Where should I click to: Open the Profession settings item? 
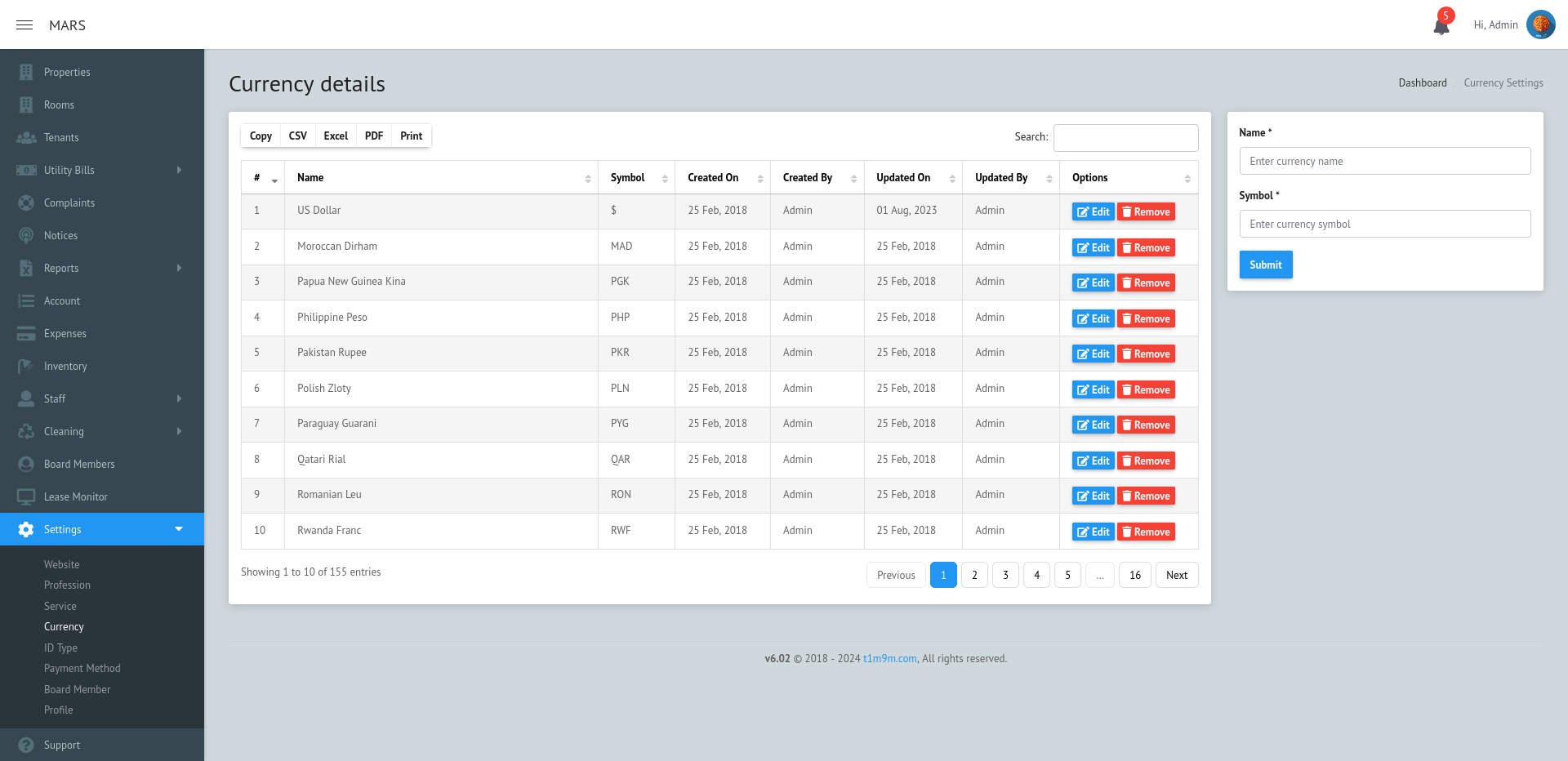[67, 585]
